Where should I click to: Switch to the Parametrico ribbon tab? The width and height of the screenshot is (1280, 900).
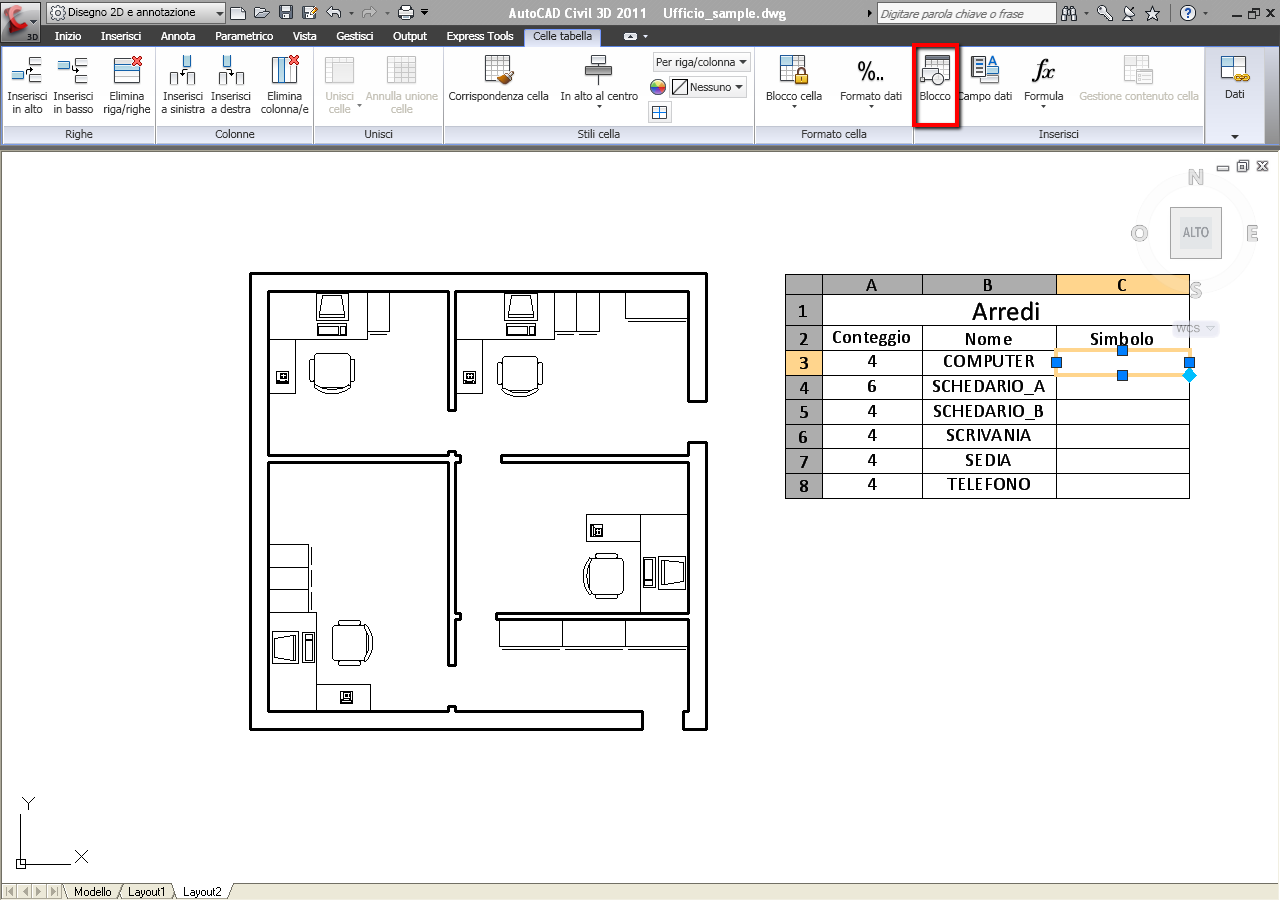click(244, 36)
